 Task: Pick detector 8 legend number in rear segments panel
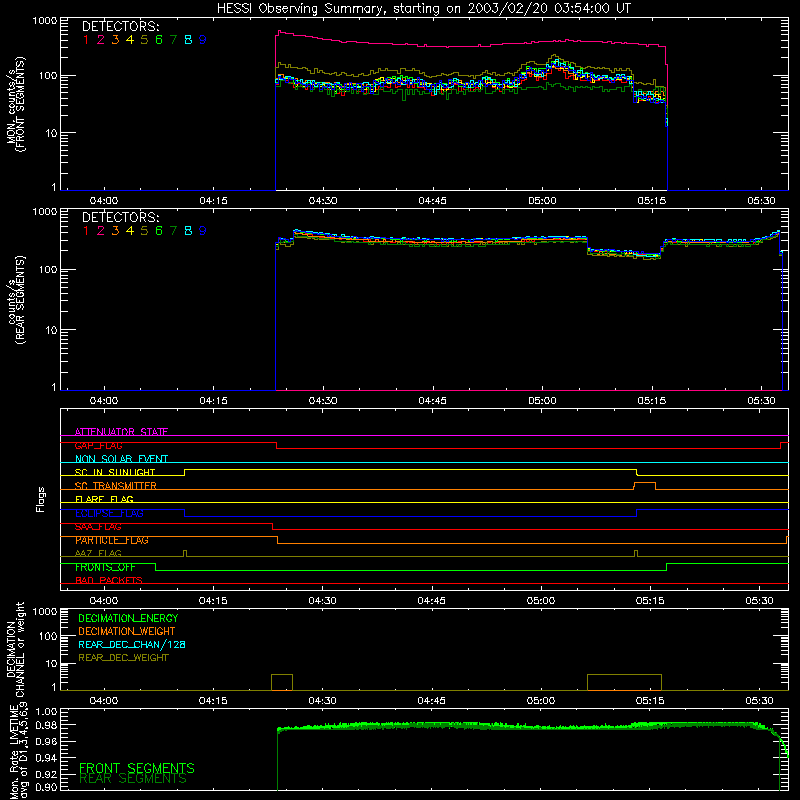tap(188, 231)
